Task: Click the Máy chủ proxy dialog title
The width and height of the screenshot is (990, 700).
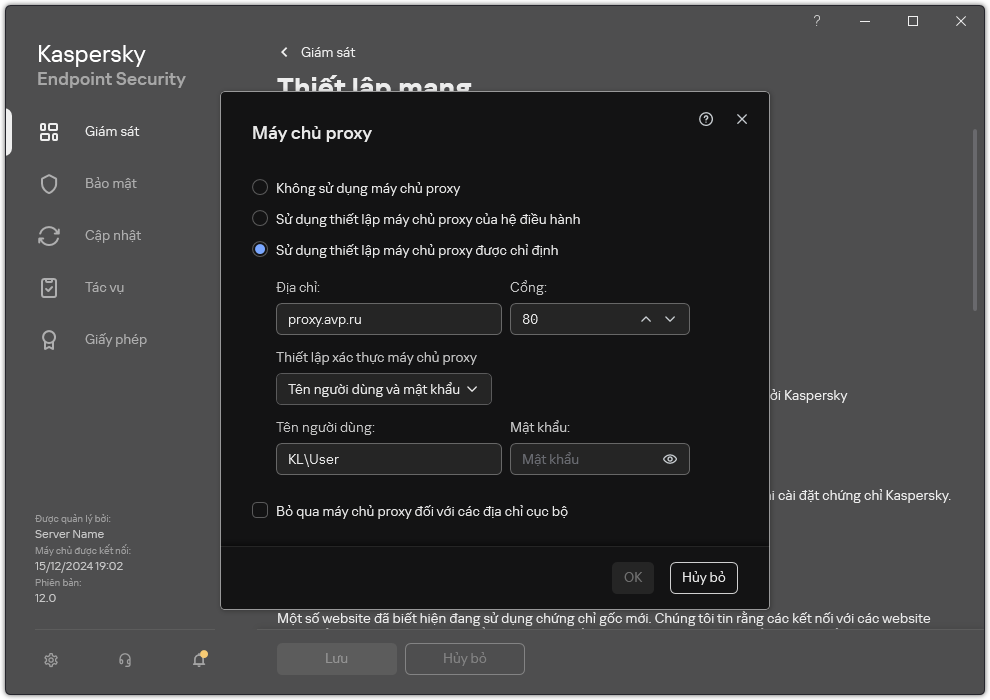Action: (312, 133)
